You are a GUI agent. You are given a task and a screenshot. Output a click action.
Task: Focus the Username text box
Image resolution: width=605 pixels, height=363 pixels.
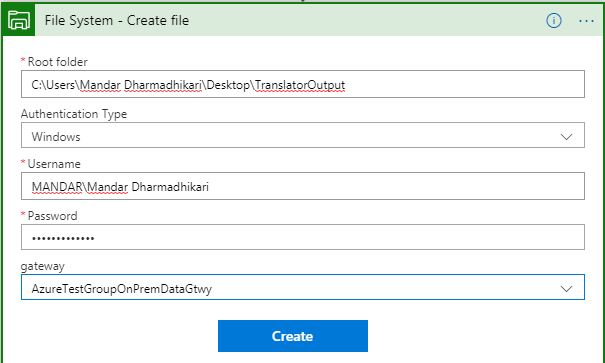click(x=303, y=186)
